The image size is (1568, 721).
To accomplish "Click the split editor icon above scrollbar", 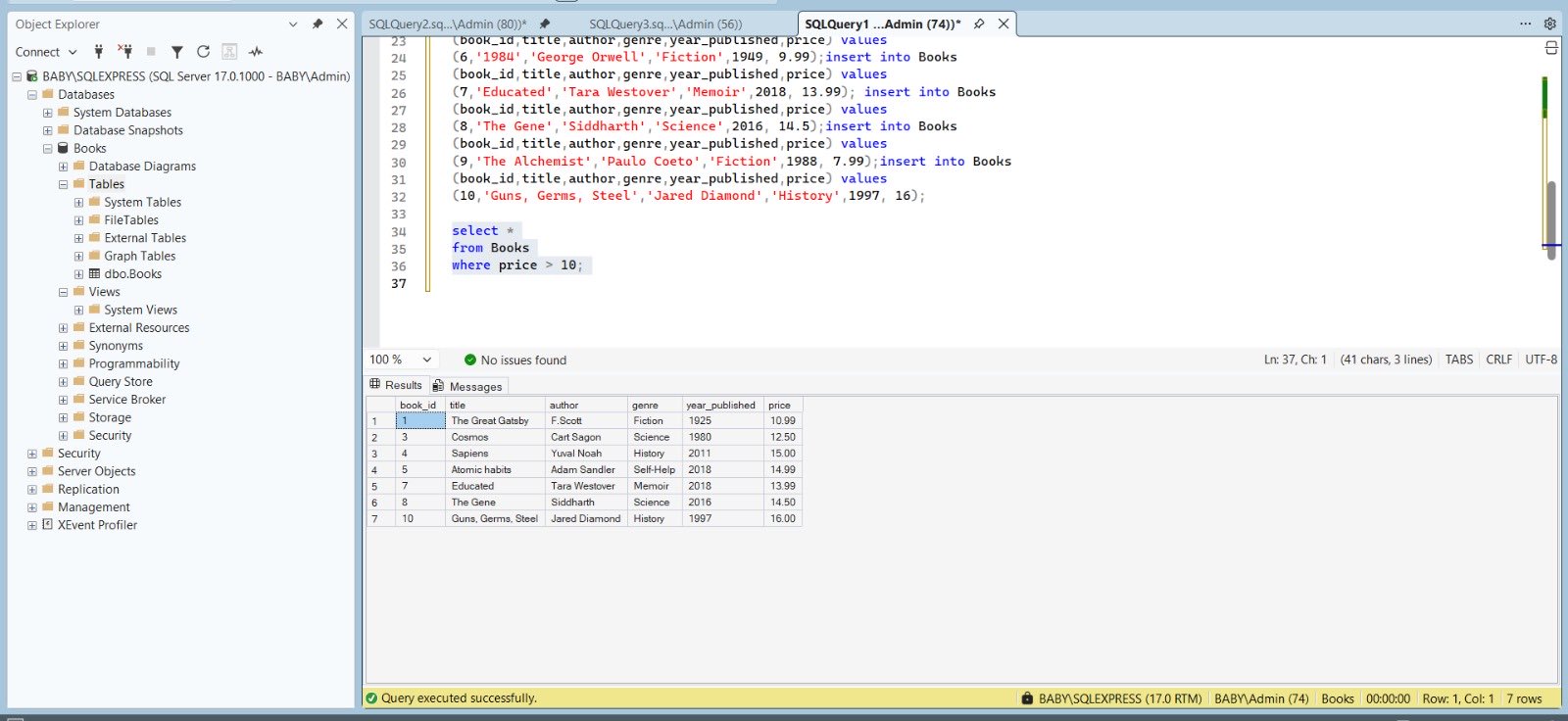I will (x=1550, y=47).
